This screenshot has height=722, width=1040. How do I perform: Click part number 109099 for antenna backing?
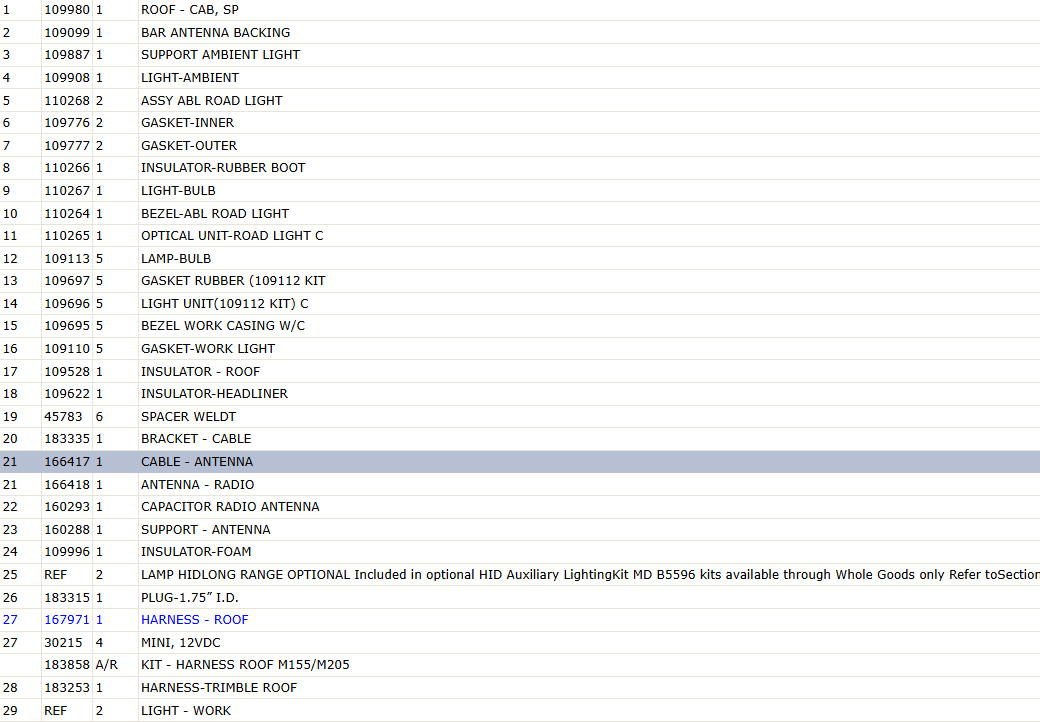pos(66,32)
